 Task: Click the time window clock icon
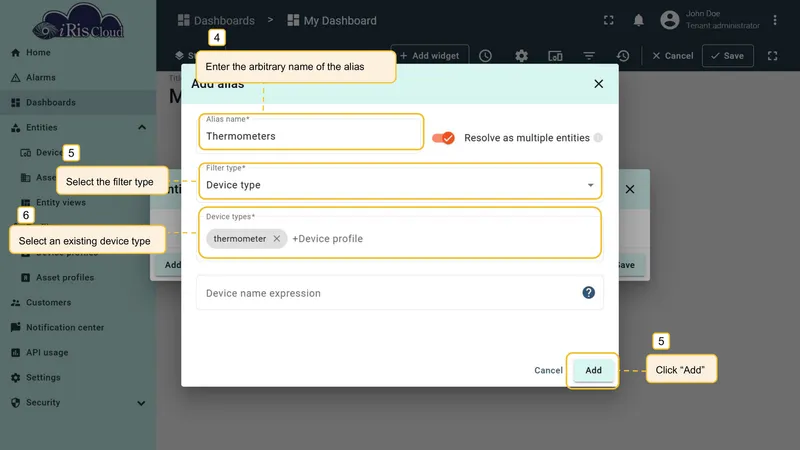(485, 56)
